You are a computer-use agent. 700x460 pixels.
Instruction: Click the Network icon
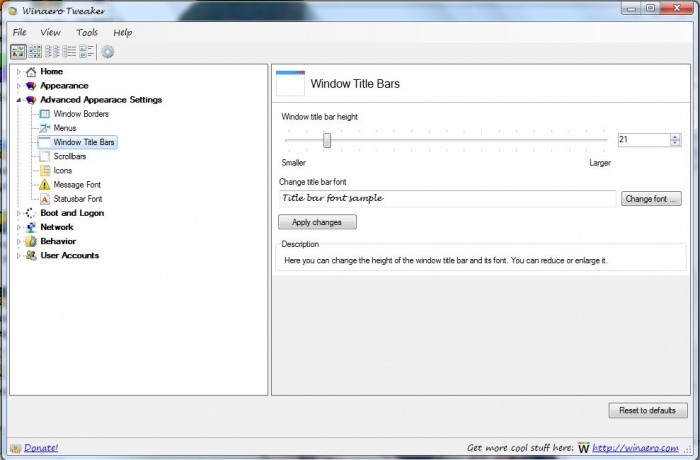(x=31, y=227)
